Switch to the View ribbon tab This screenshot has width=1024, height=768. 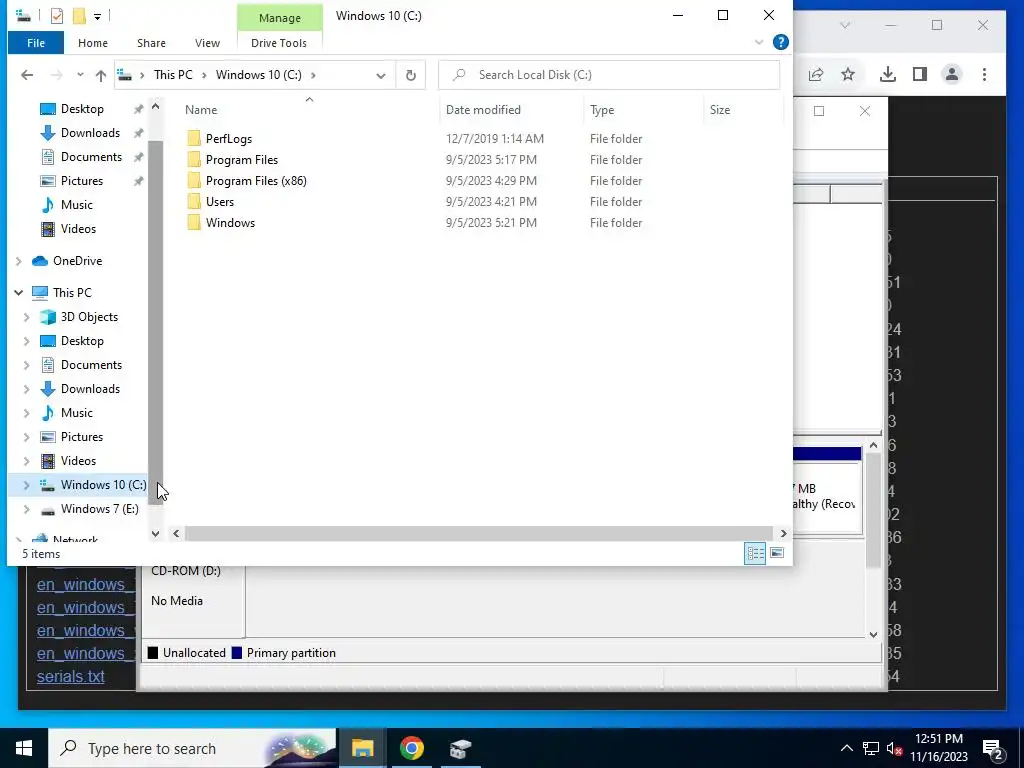207,42
